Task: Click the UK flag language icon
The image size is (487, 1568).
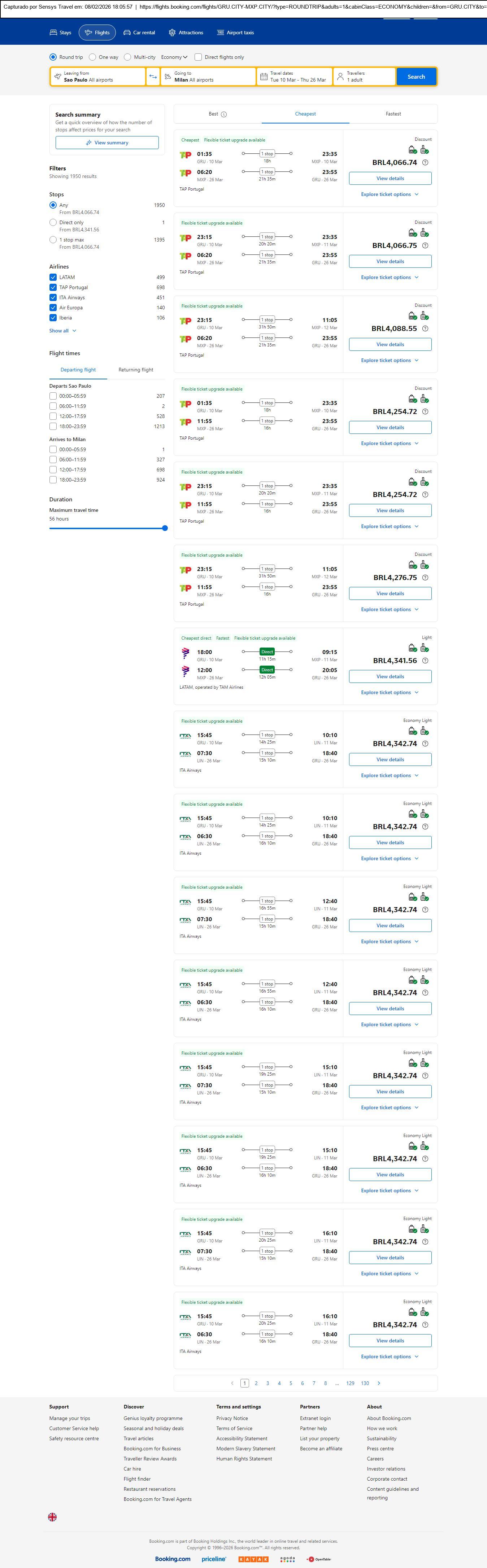Action: coord(52,1517)
